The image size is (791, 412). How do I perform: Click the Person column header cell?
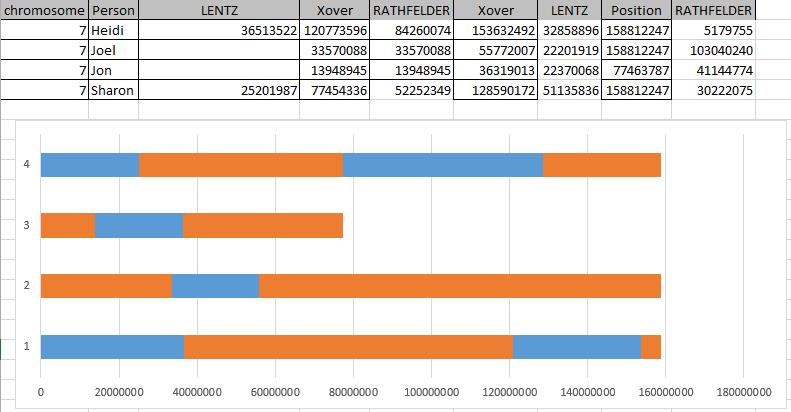point(113,10)
